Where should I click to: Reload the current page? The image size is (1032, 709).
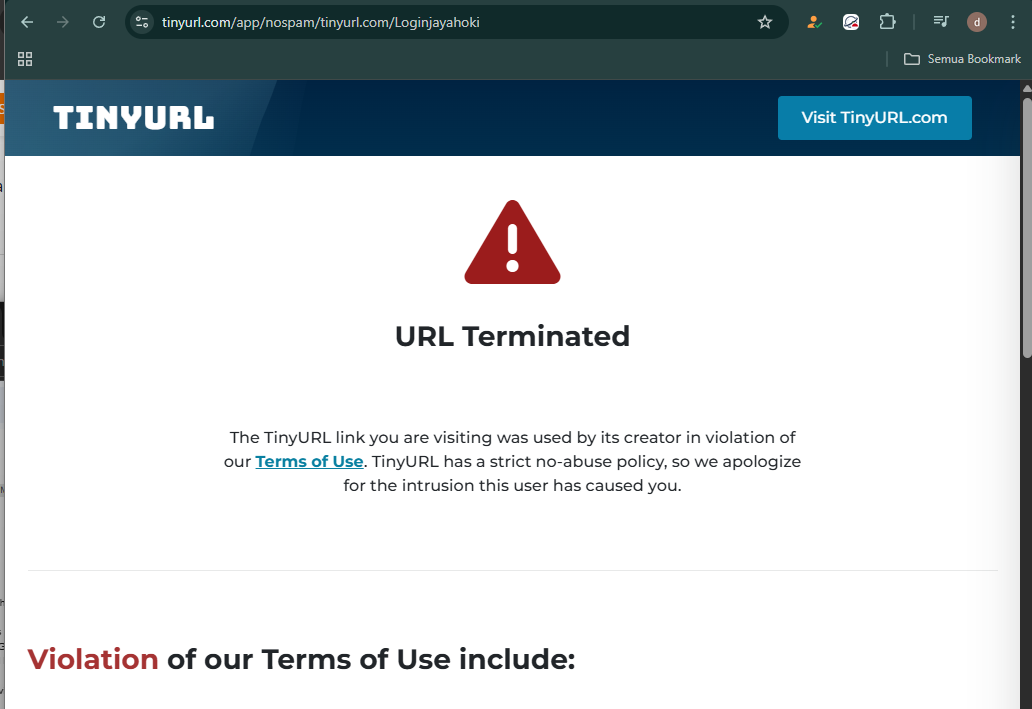[99, 22]
